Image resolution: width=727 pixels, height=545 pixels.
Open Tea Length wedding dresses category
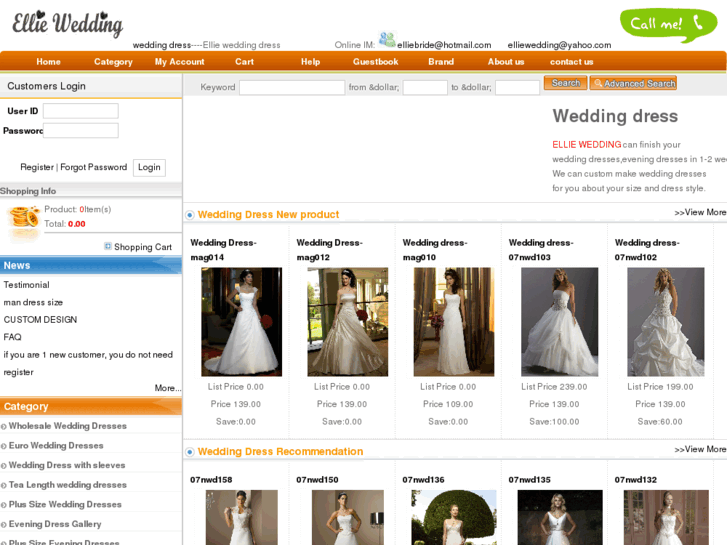click(68, 485)
